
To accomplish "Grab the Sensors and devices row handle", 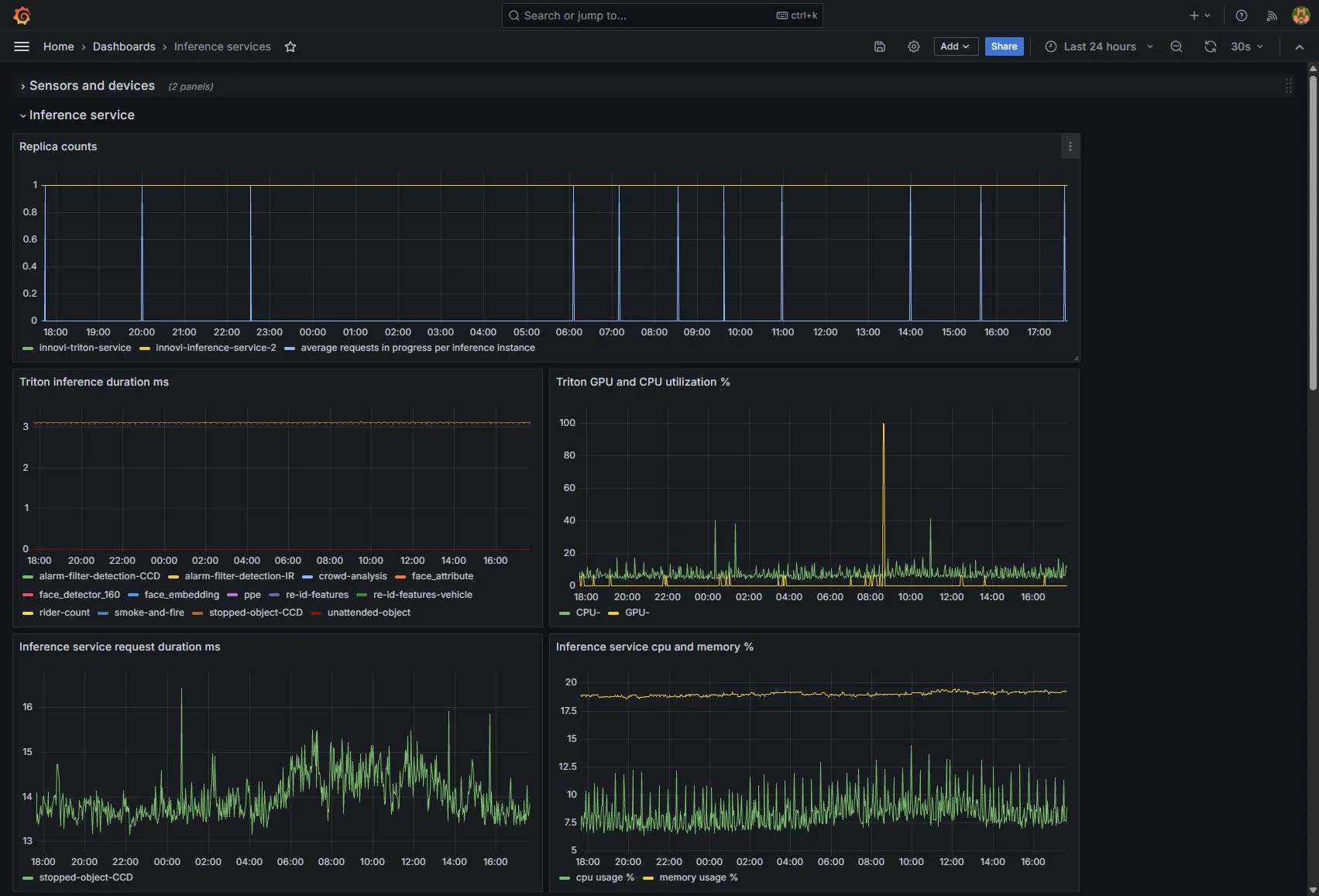I will [x=1289, y=86].
